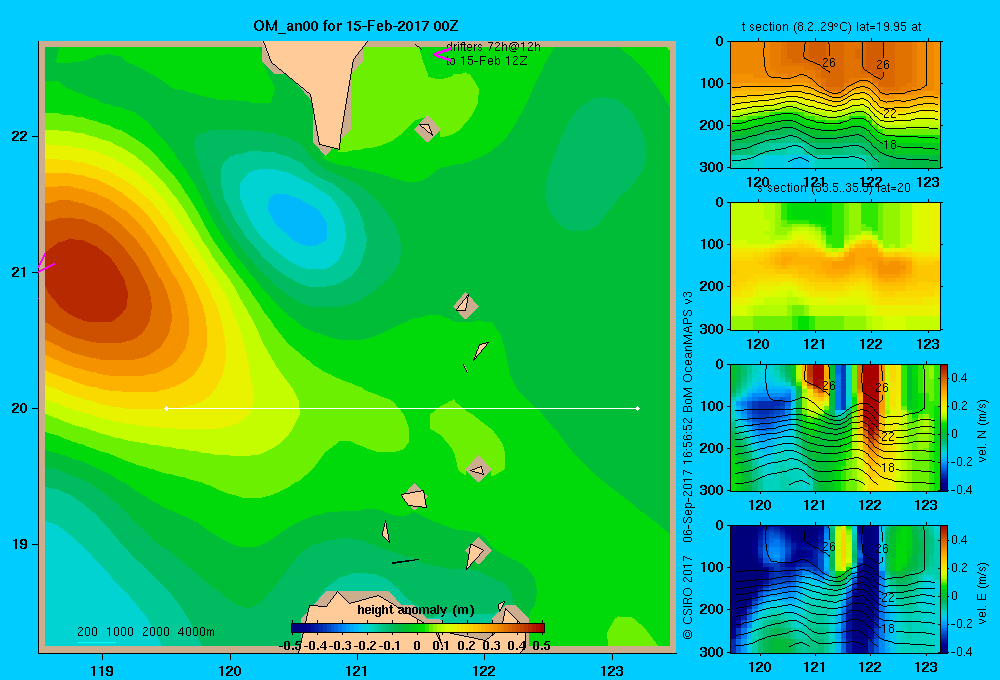
Task: Select the magenta drifter marker at latitude 21 edge
Action: click(45, 263)
